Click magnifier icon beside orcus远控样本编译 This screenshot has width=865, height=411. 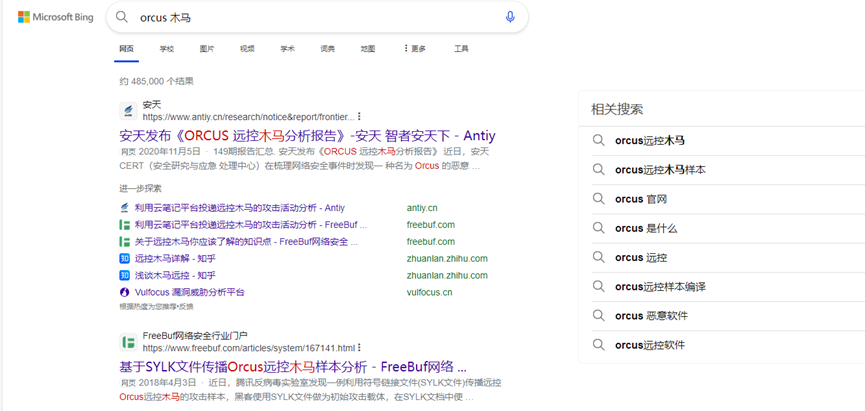(x=599, y=286)
